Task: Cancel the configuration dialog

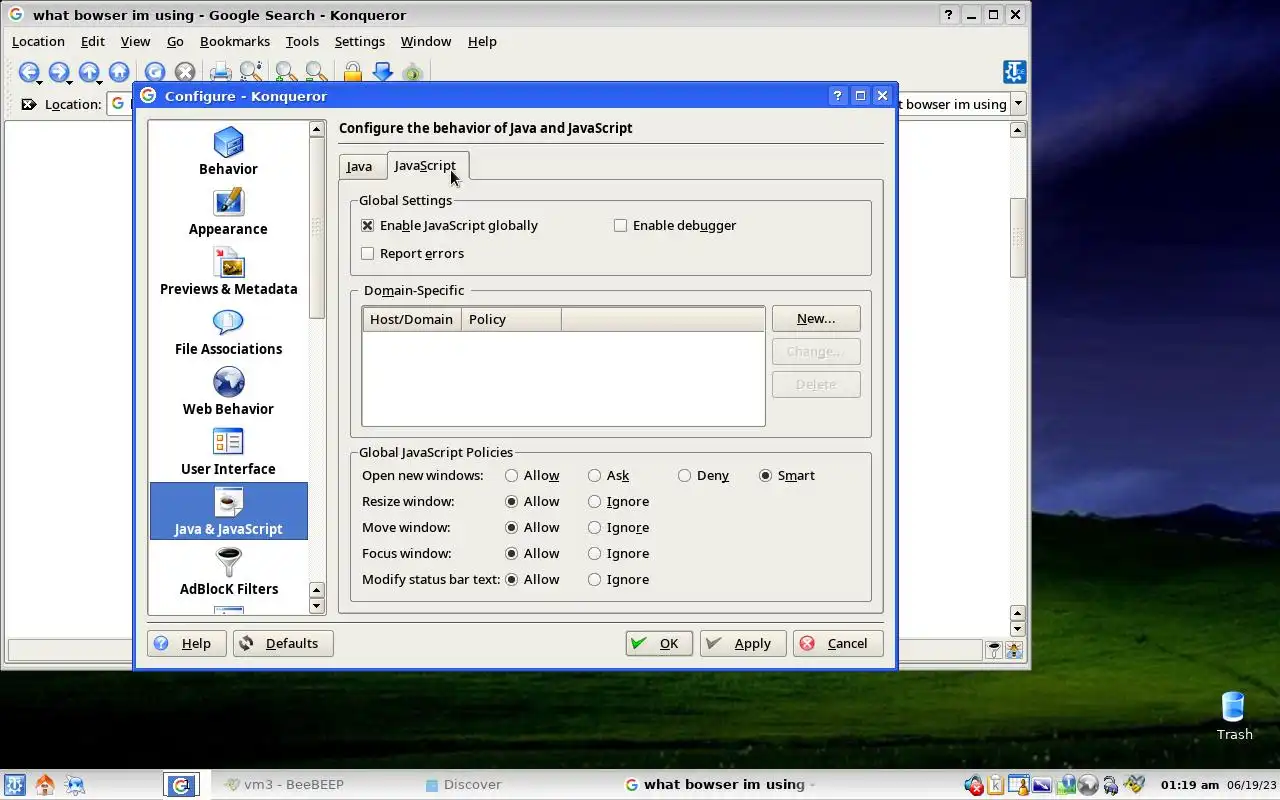Action: tap(837, 644)
